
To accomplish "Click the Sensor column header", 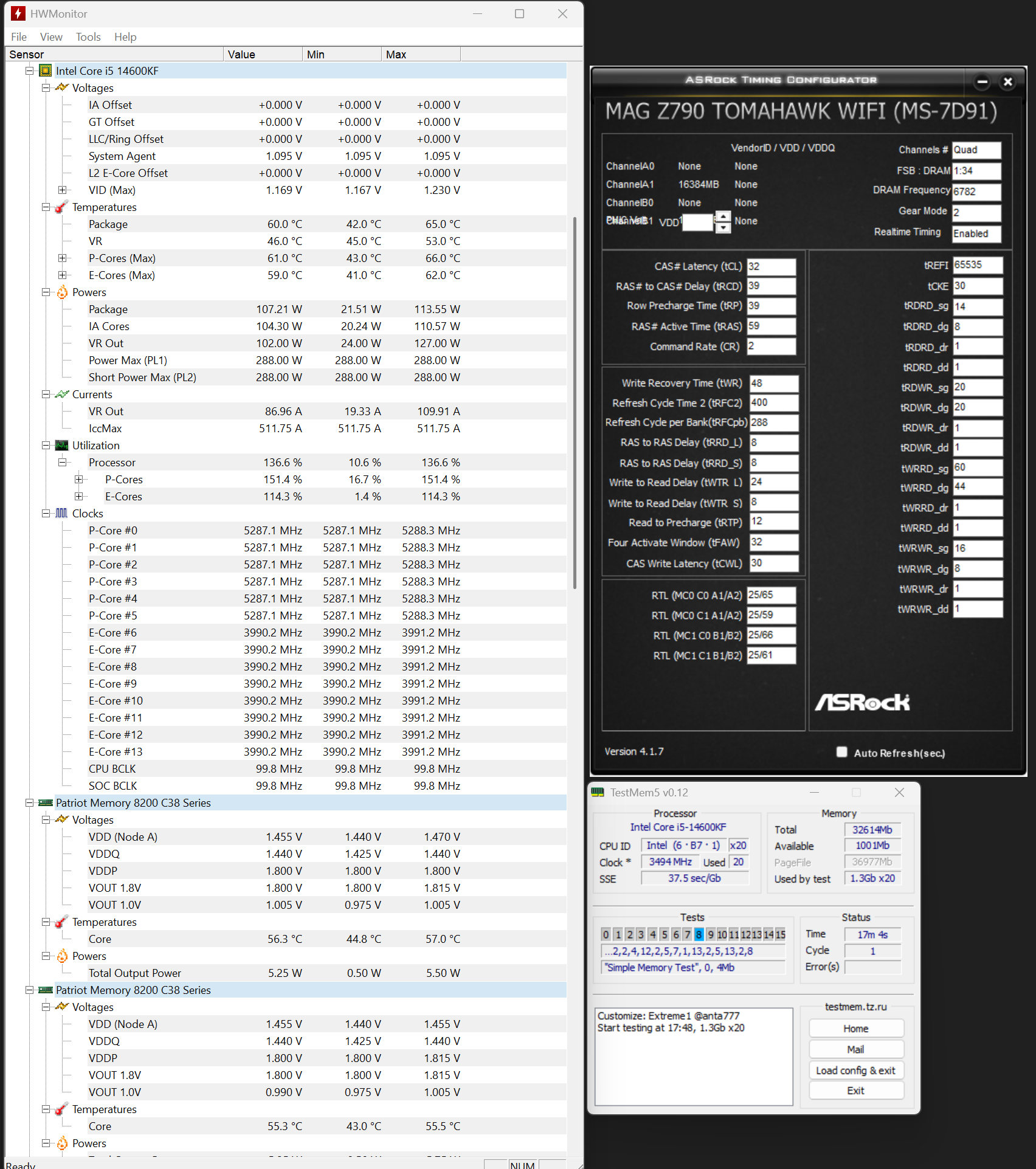I will pyautogui.click(x=114, y=55).
